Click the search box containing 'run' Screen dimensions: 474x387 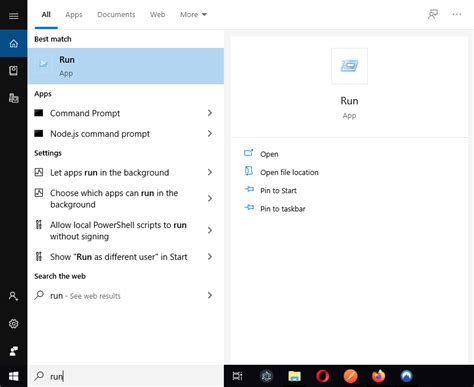coord(126,376)
